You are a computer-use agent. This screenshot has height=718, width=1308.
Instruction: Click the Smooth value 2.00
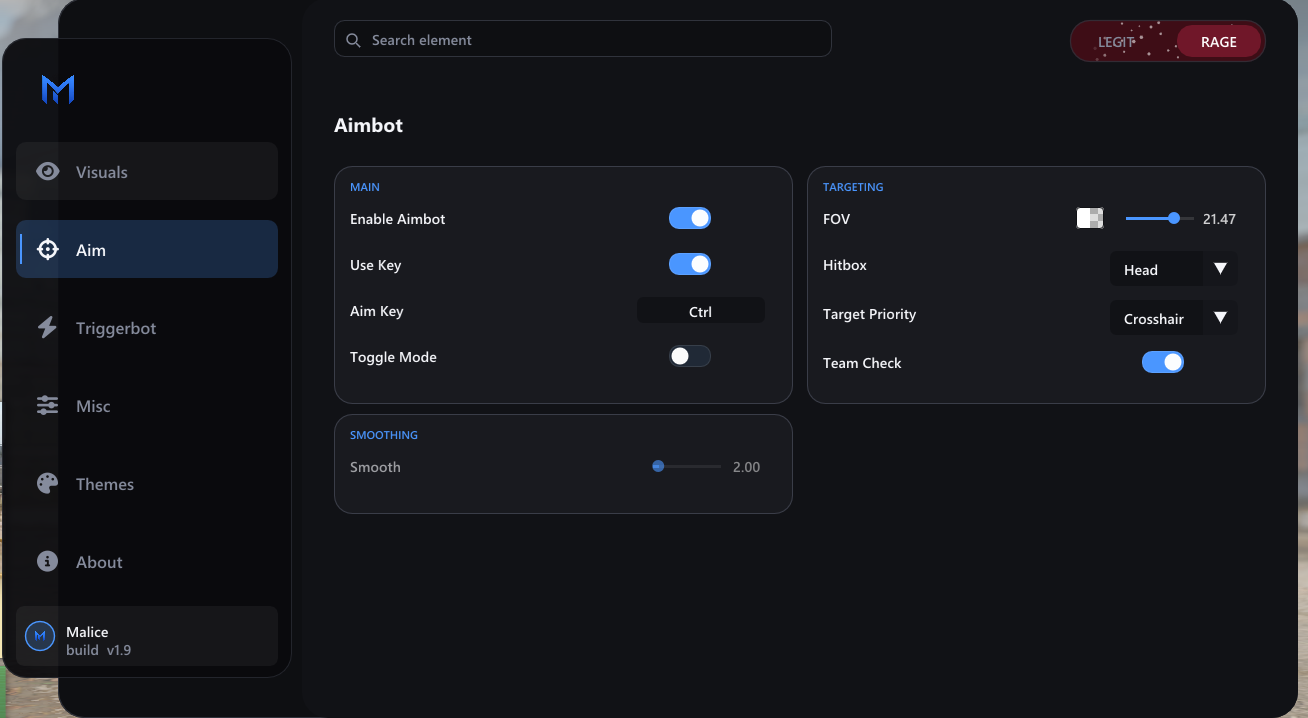(746, 467)
